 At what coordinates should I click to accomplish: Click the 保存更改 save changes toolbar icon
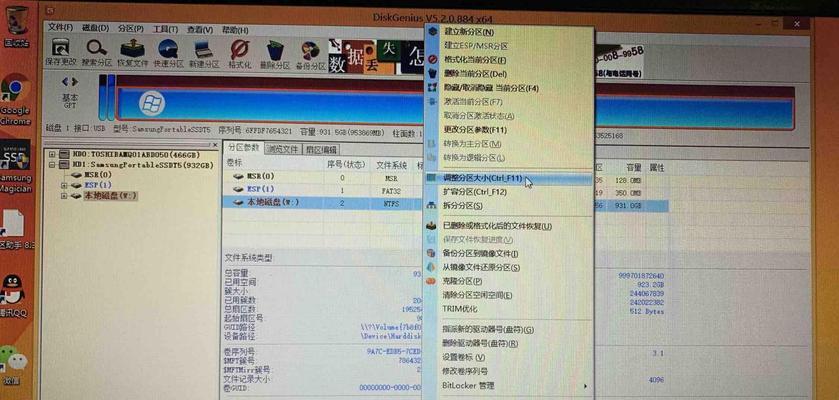[x=60, y=54]
